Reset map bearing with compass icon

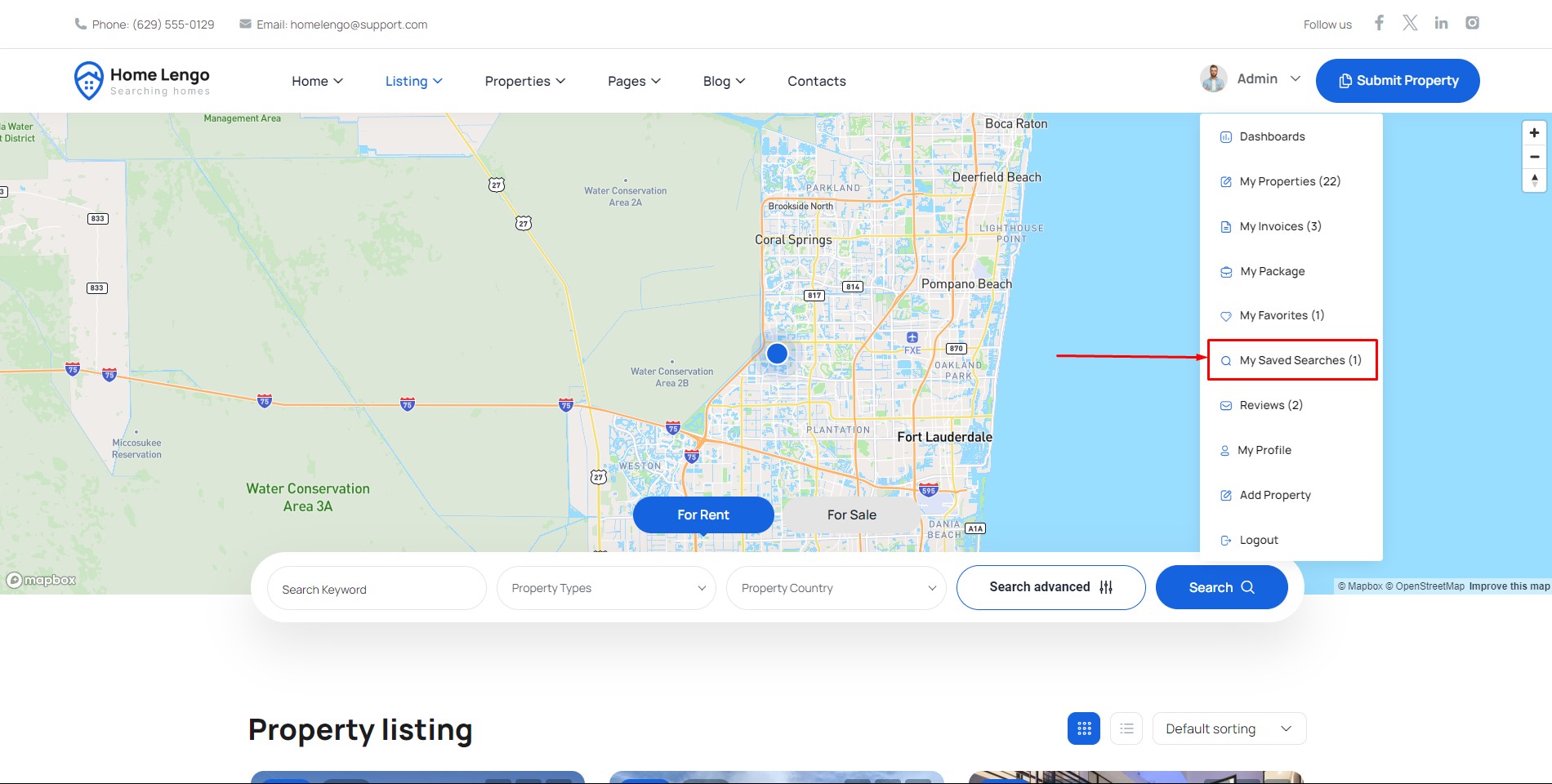1534,180
